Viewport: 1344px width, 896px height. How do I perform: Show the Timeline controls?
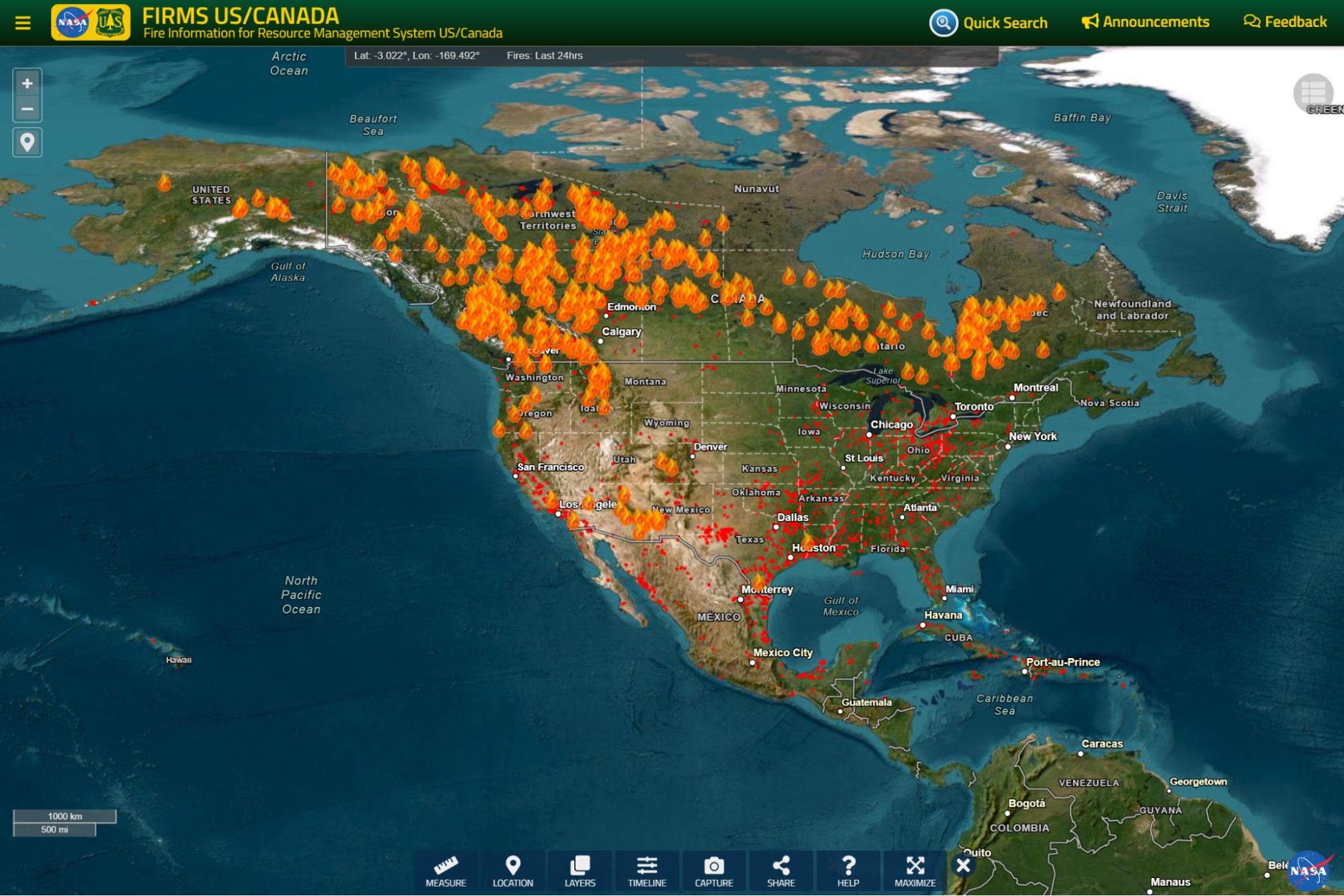pyautogui.click(x=647, y=871)
